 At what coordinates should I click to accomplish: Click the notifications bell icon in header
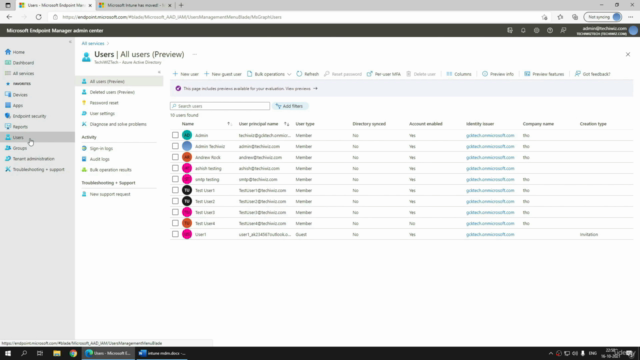(523, 31)
